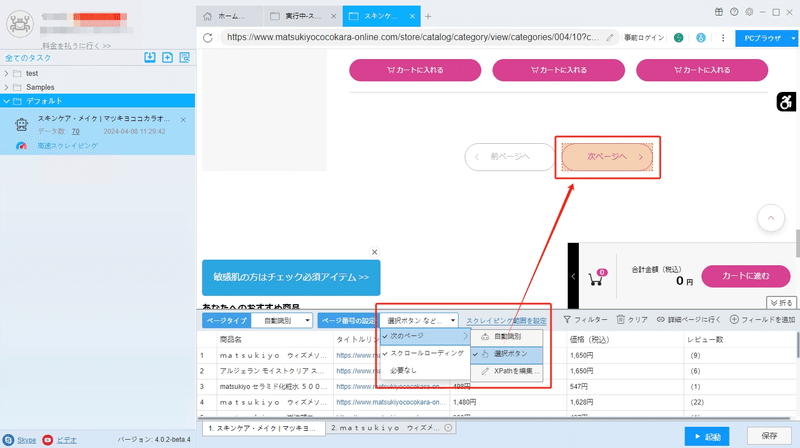Click the 前ページへ previous page button
Image resolution: width=800 pixels, height=448 pixels.
[x=509, y=157]
